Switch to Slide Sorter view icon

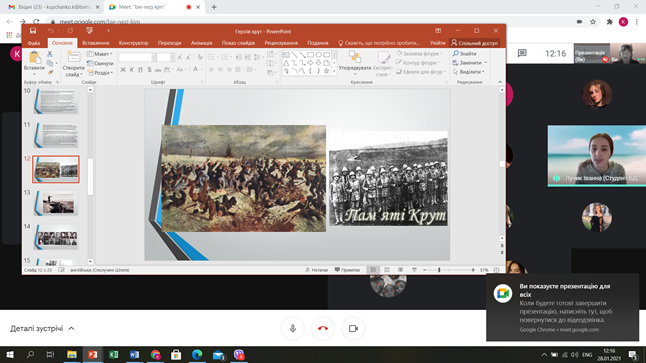pos(386,270)
